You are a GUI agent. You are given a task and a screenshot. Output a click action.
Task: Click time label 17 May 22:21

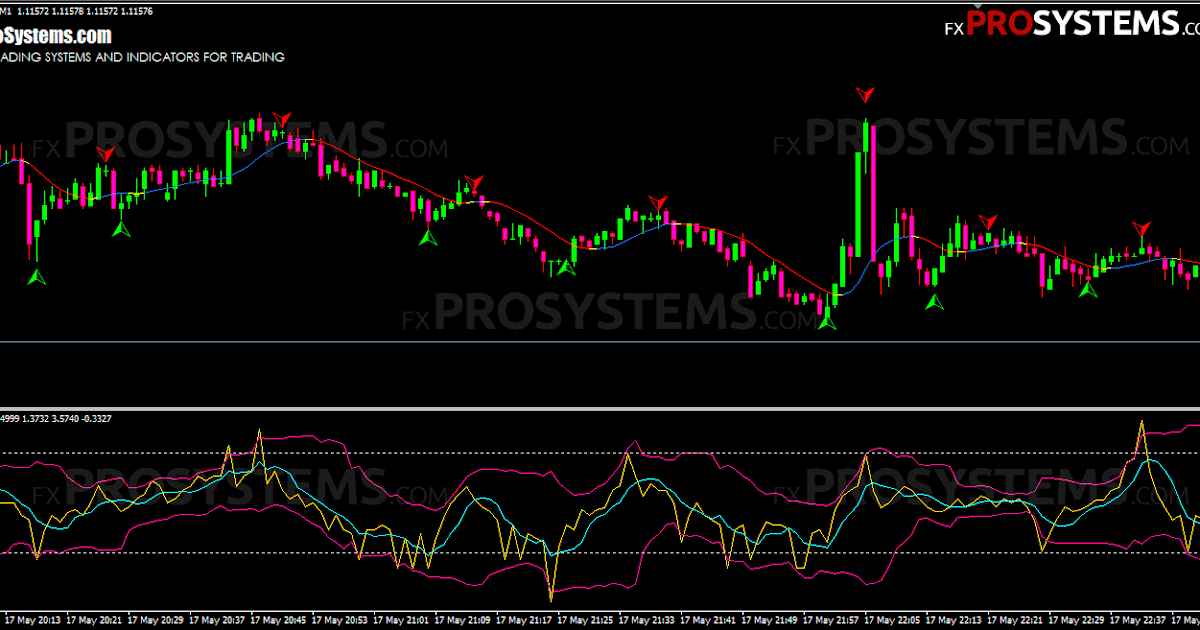[1017, 620]
